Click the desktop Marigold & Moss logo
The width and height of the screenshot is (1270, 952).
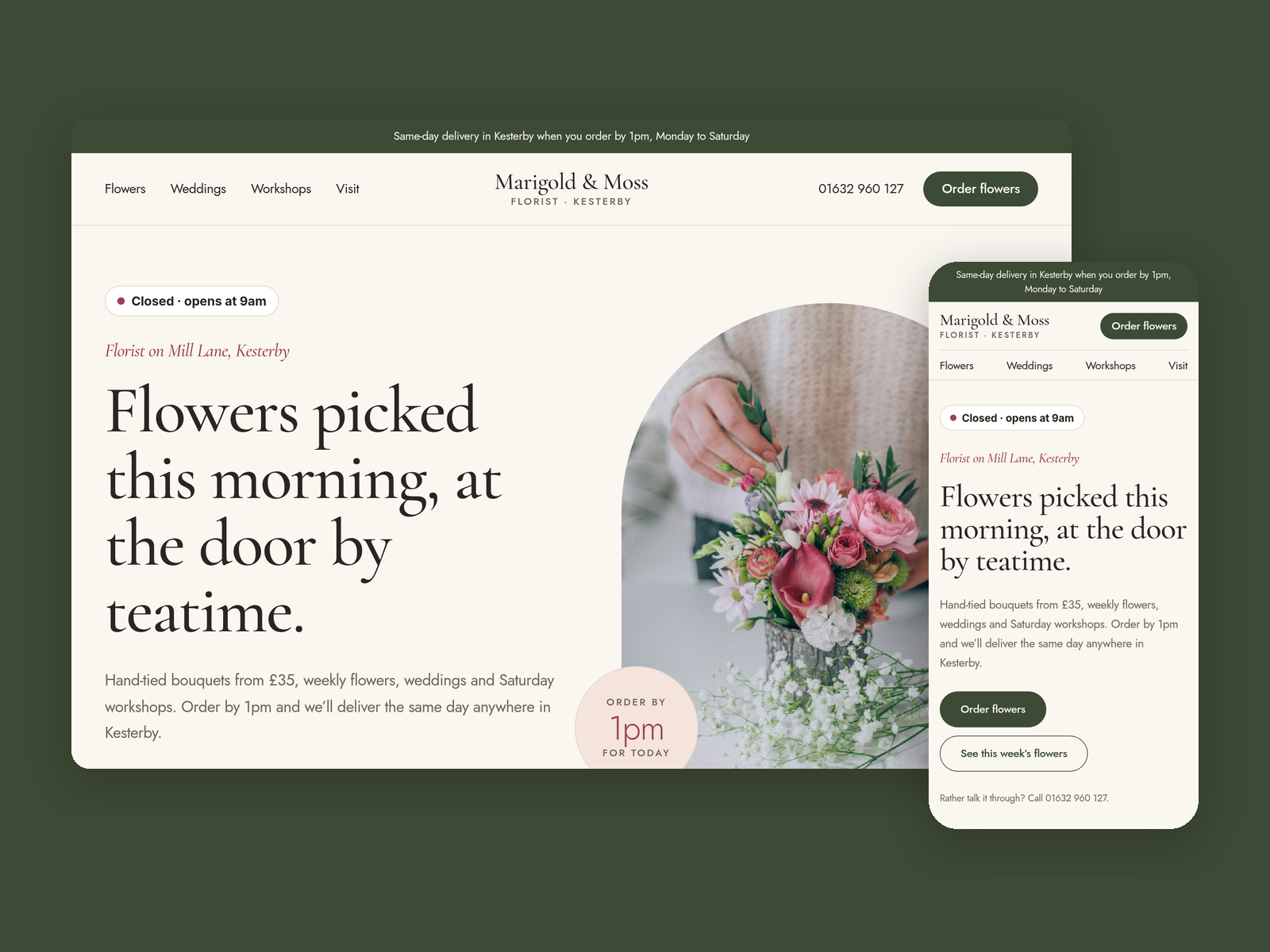pyautogui.click(x=571, y=189)
